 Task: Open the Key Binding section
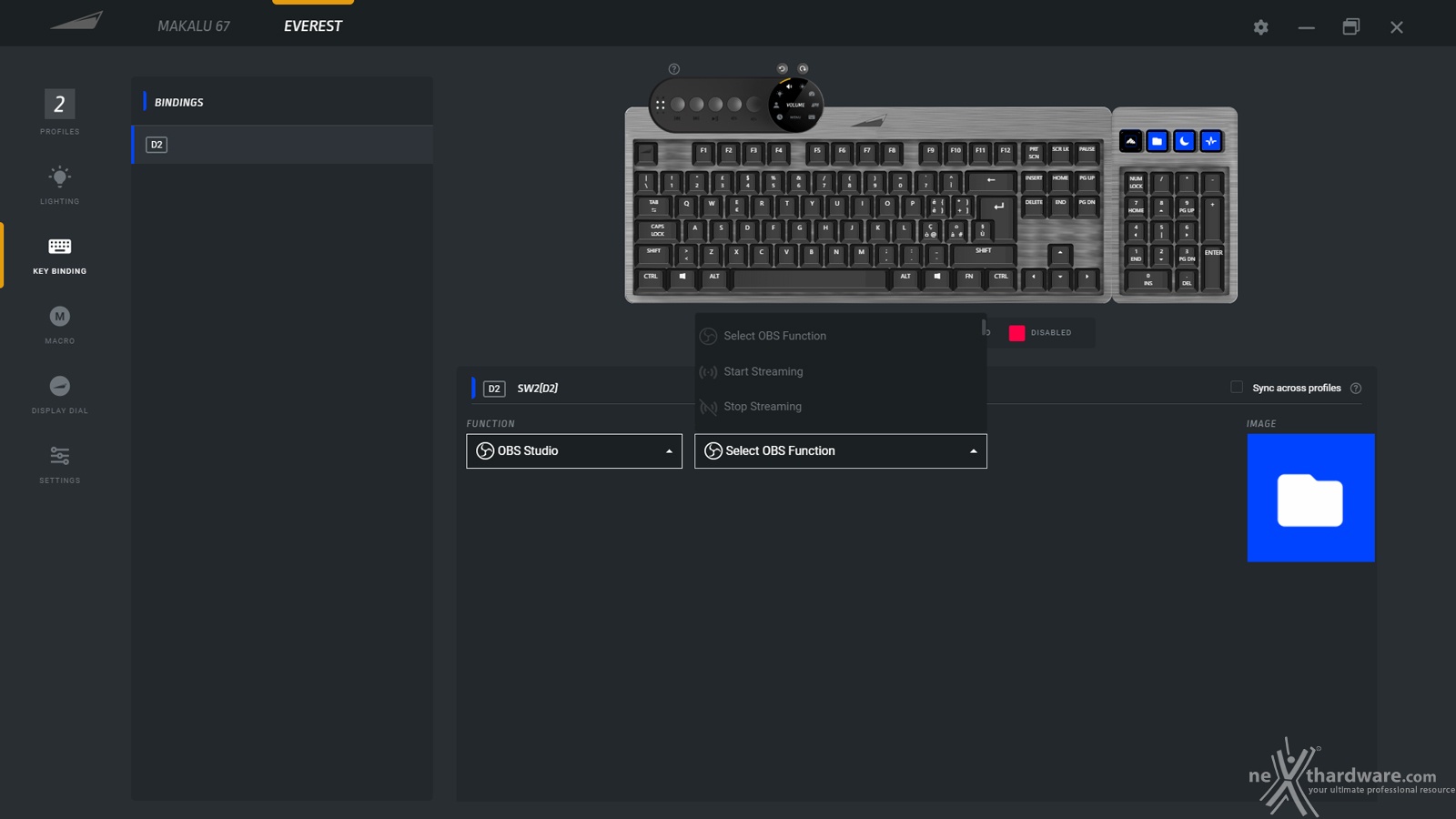(x=59, y=255)
